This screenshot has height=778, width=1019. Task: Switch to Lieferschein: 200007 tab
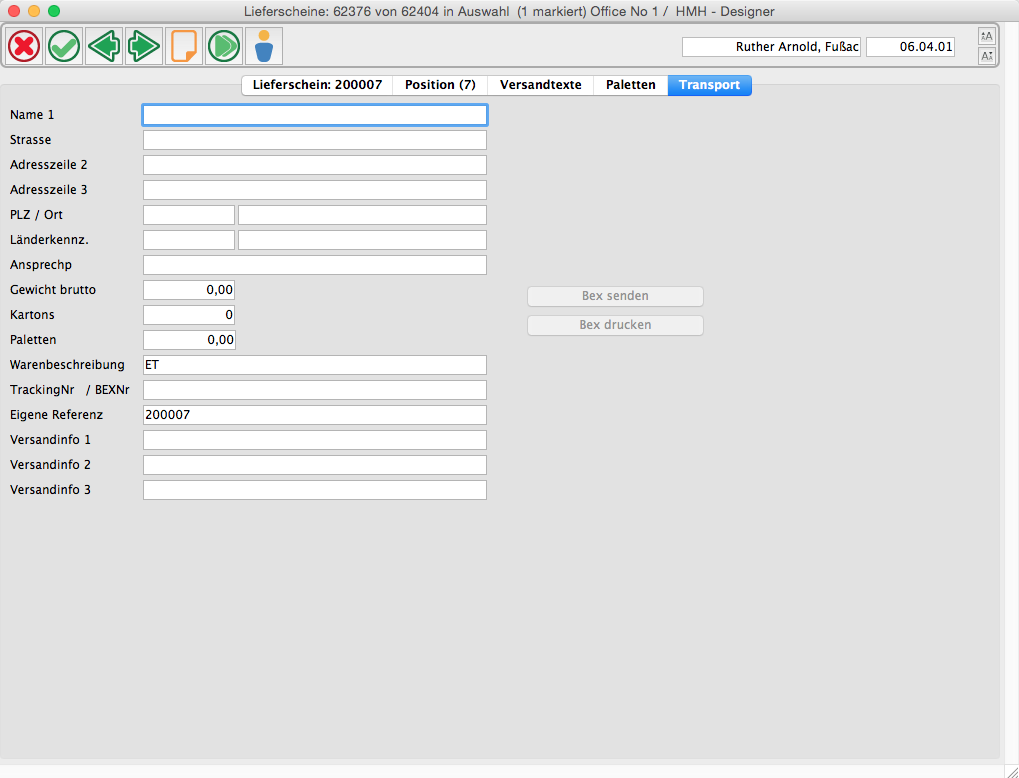pos(317,85)
